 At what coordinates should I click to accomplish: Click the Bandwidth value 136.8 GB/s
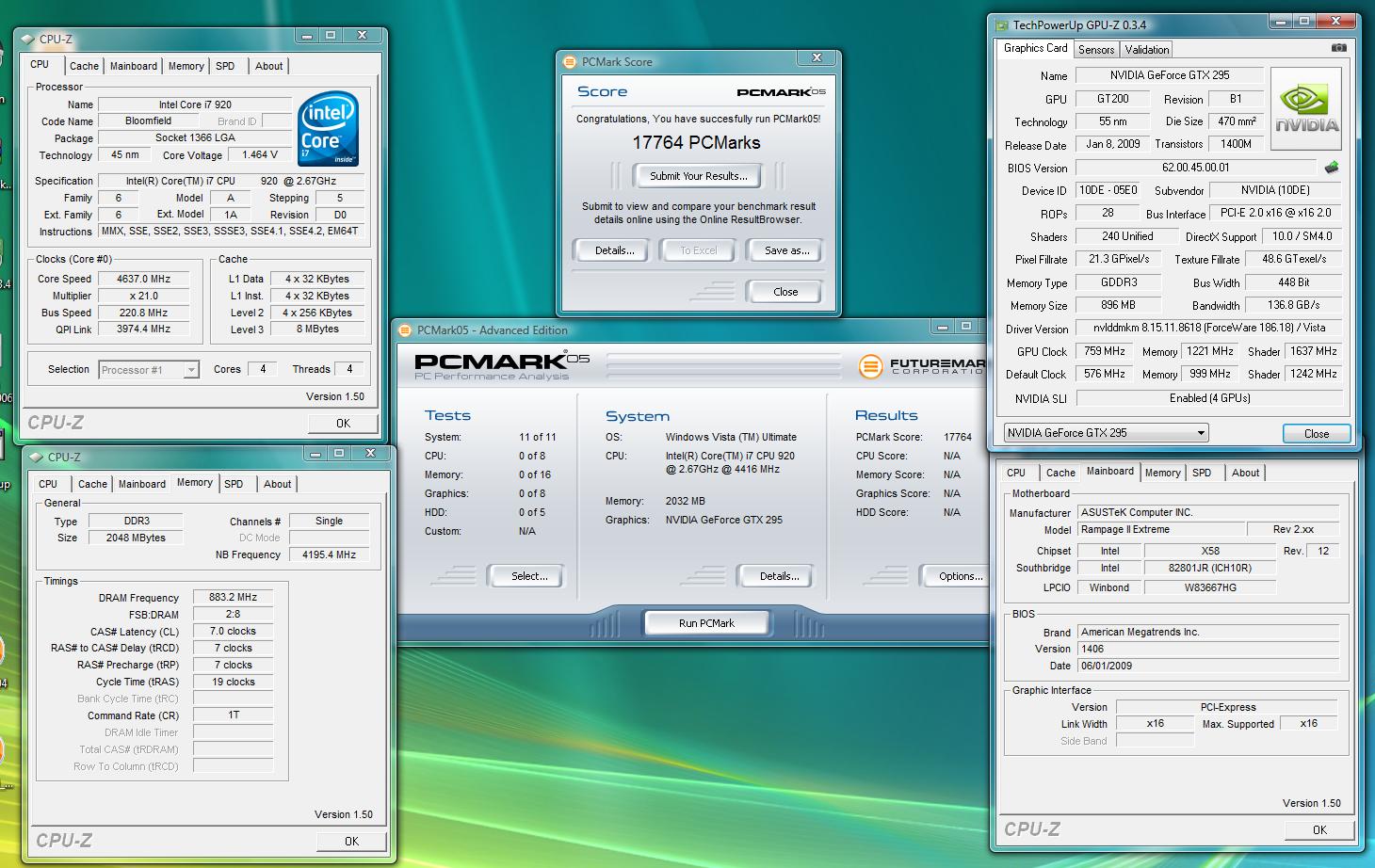tap(1294, 305)
